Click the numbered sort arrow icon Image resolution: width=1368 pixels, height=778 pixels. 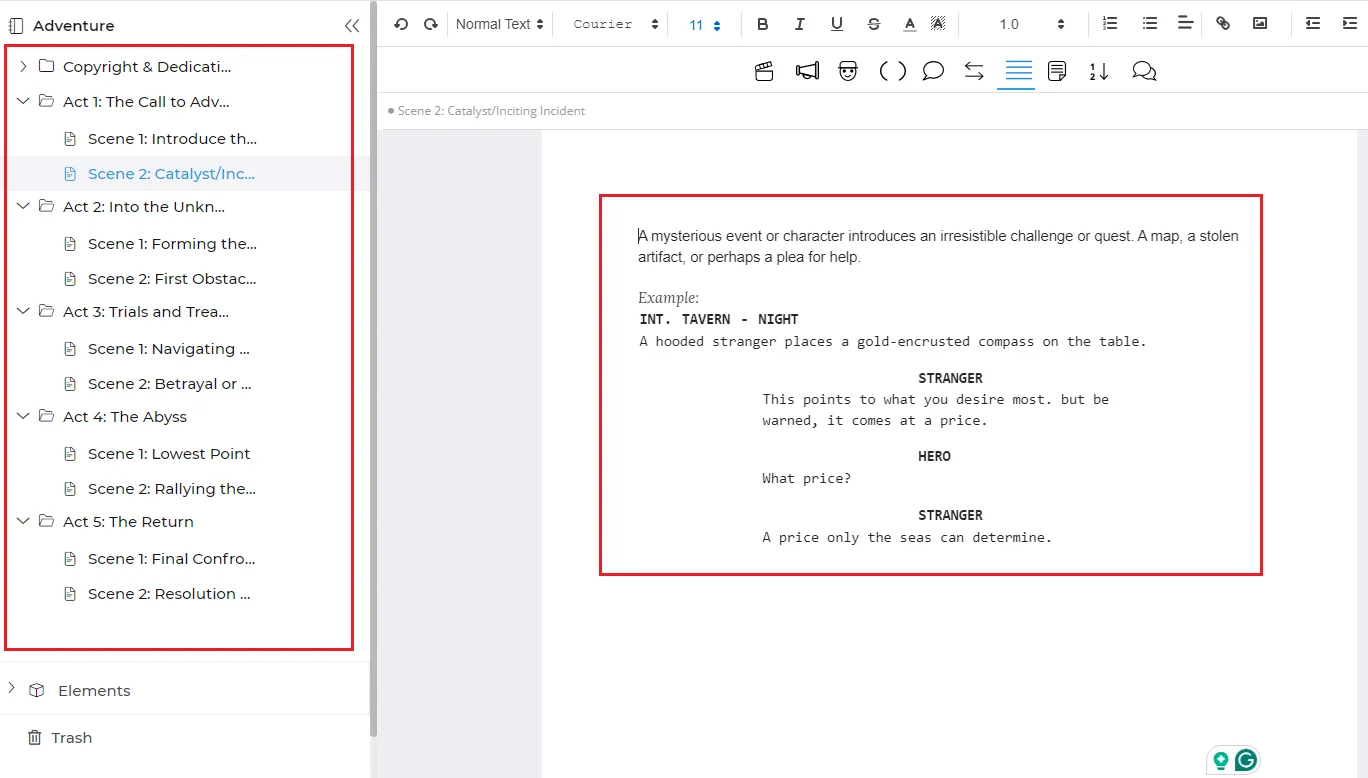(x=1099, y=71)
